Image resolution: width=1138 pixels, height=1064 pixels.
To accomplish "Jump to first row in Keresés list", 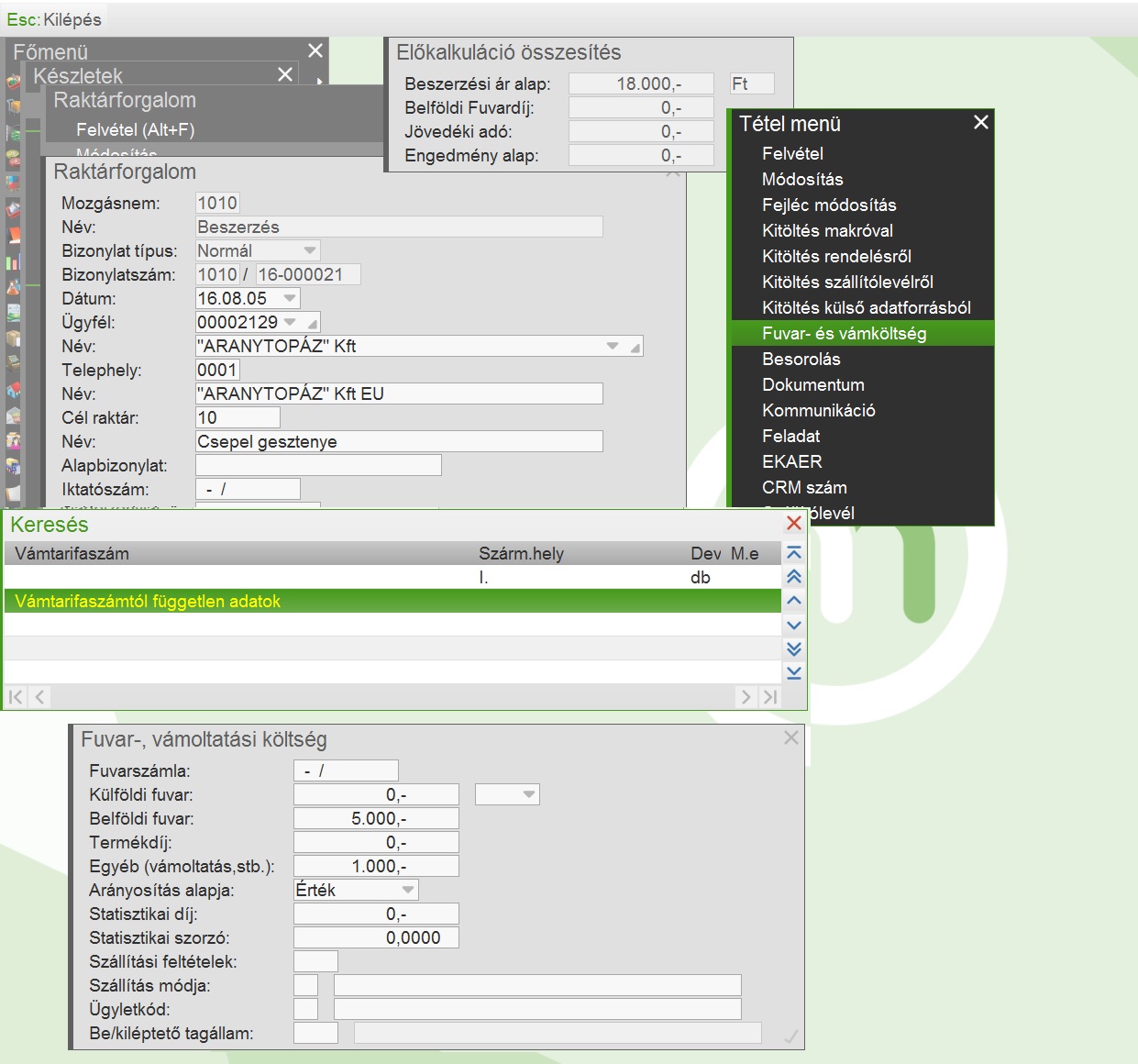I will click(794, 553).
